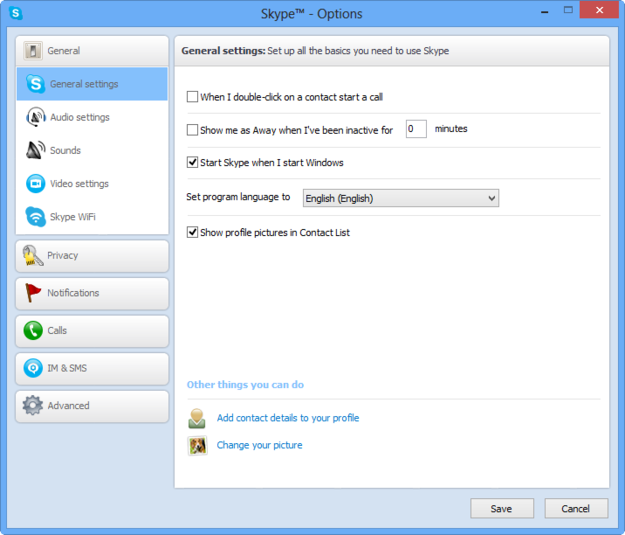Minimize the Skype Options window

pos(544,11)
